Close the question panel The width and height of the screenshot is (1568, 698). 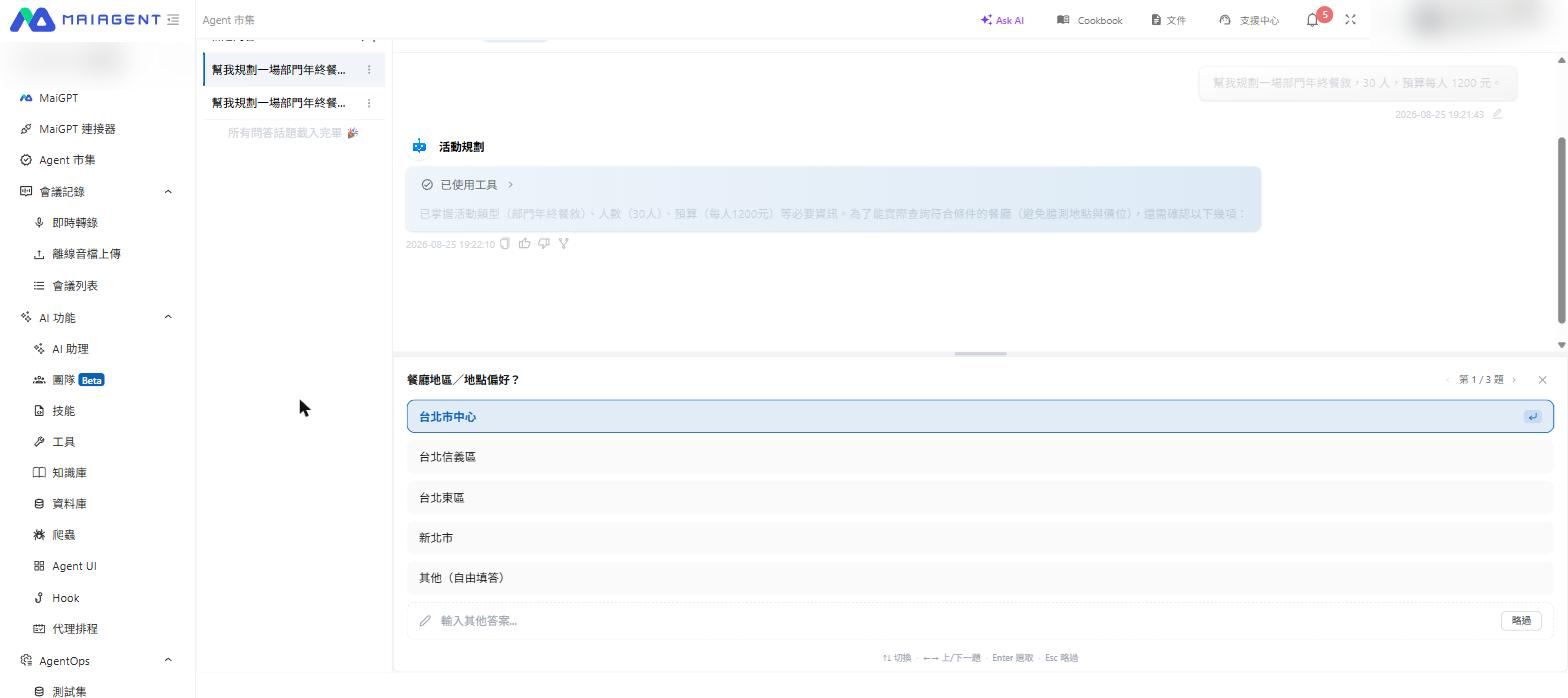tap(1542, 380)
